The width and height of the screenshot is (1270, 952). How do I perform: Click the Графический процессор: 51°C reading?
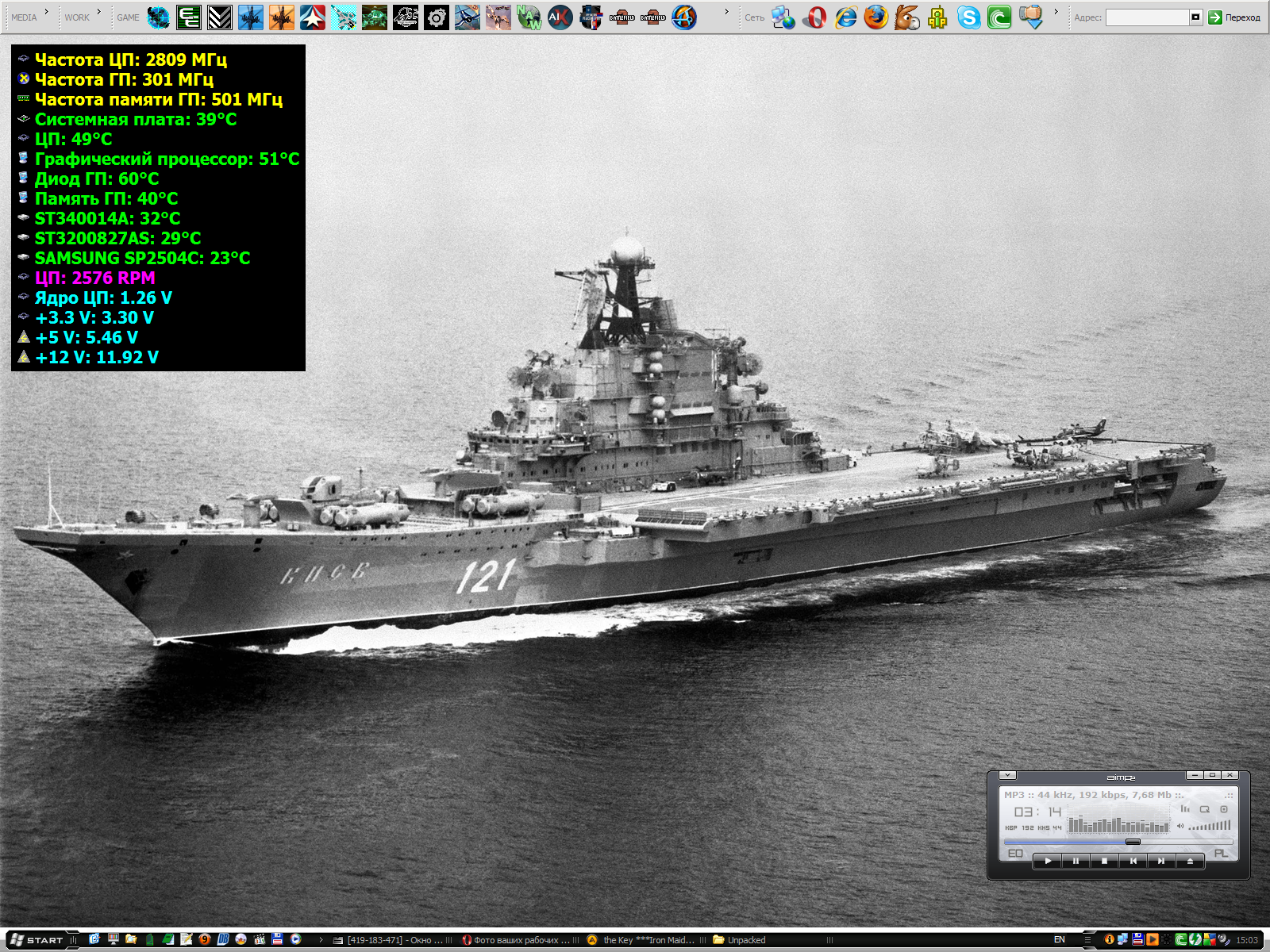167,159
